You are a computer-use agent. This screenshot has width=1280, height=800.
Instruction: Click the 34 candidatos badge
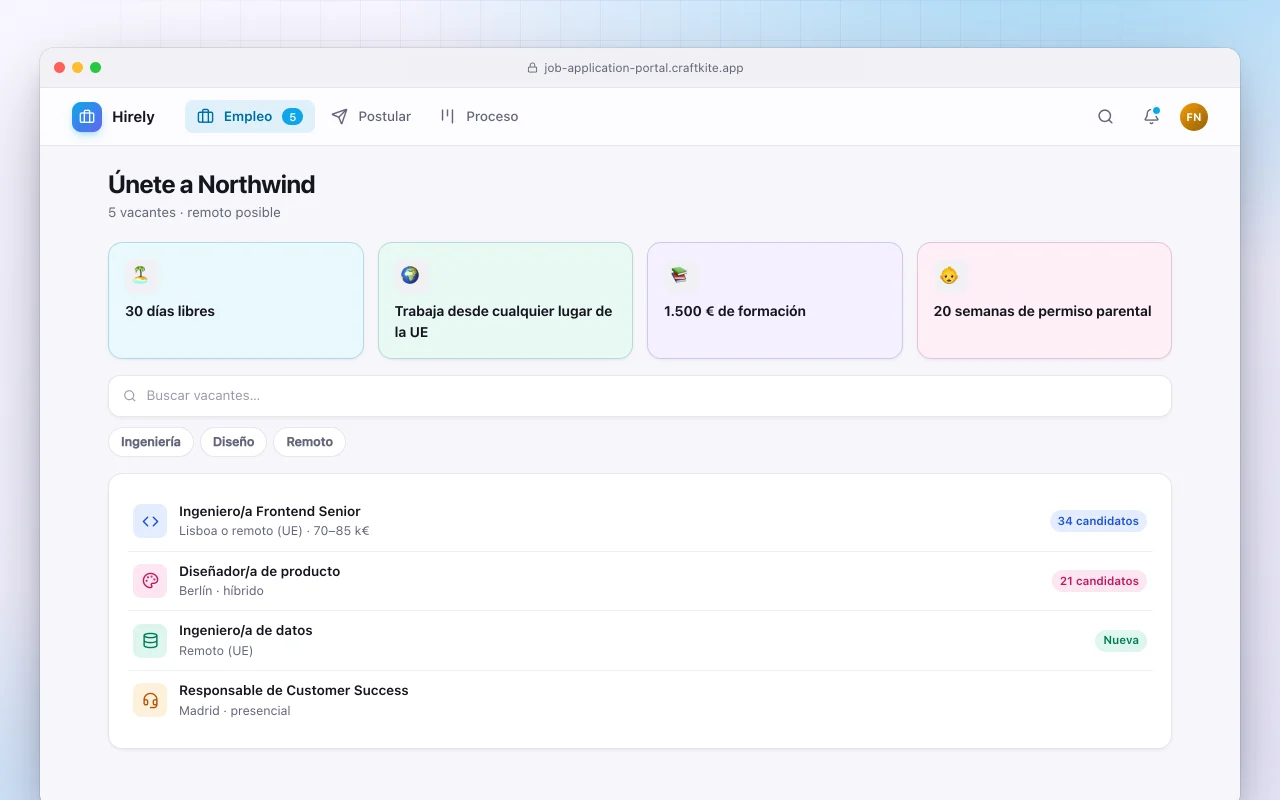point(1098,521)
